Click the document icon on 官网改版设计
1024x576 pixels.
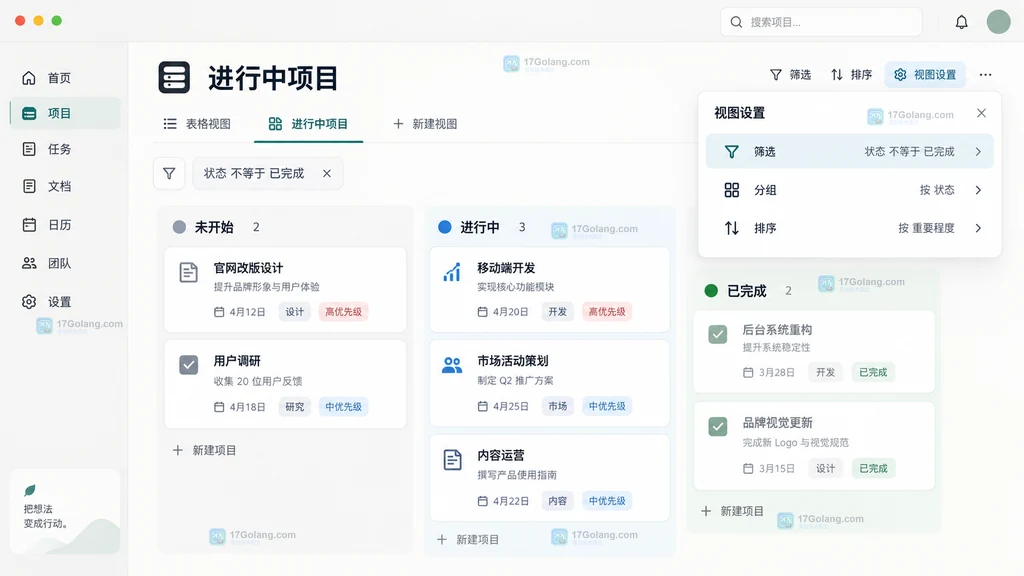point(189,272)
